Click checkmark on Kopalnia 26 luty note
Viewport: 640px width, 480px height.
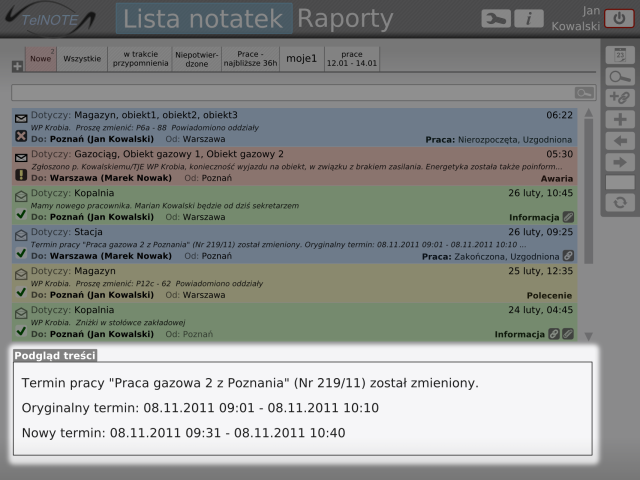tap(21, 214)
